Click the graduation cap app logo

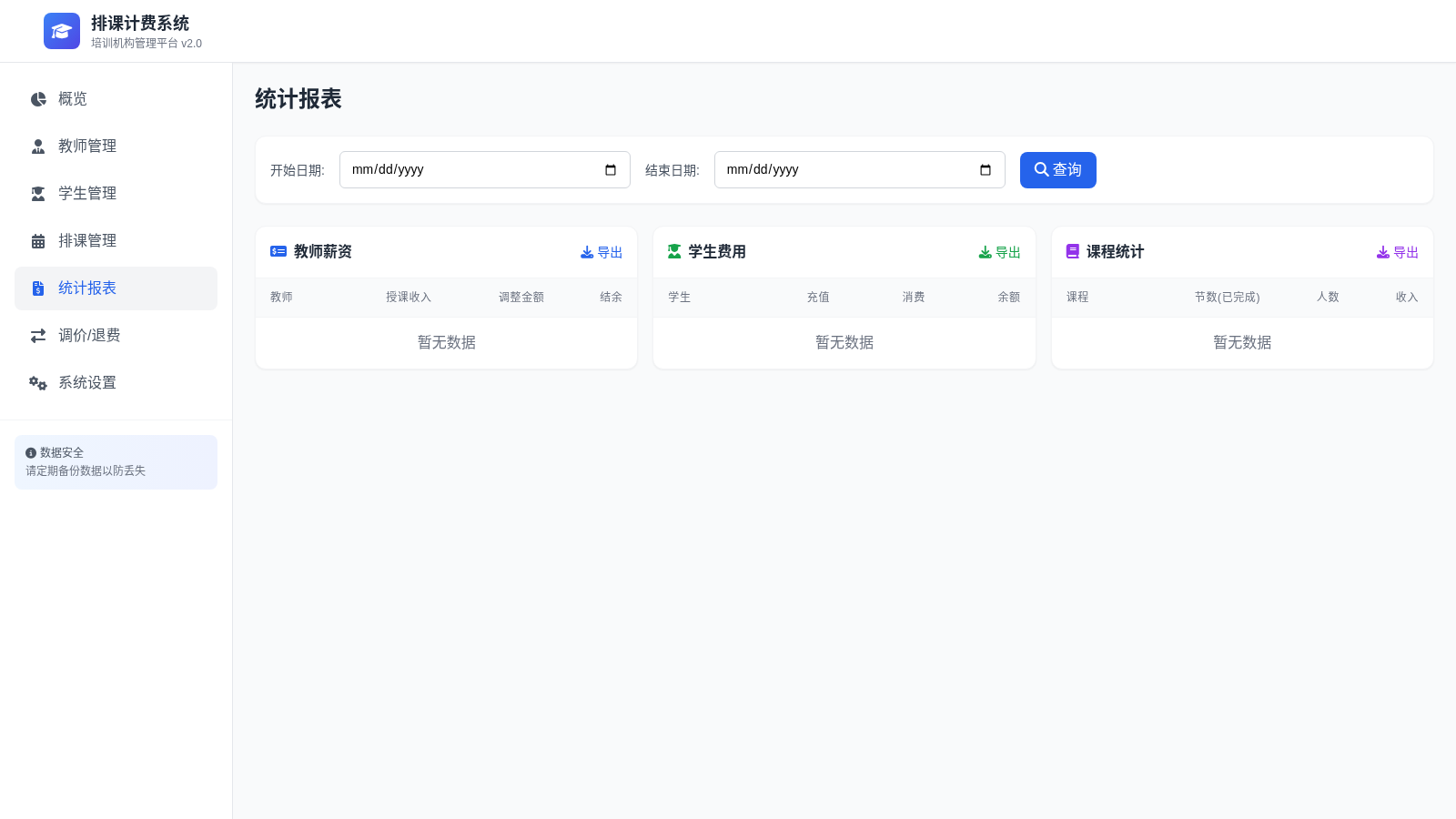point(62,31)
